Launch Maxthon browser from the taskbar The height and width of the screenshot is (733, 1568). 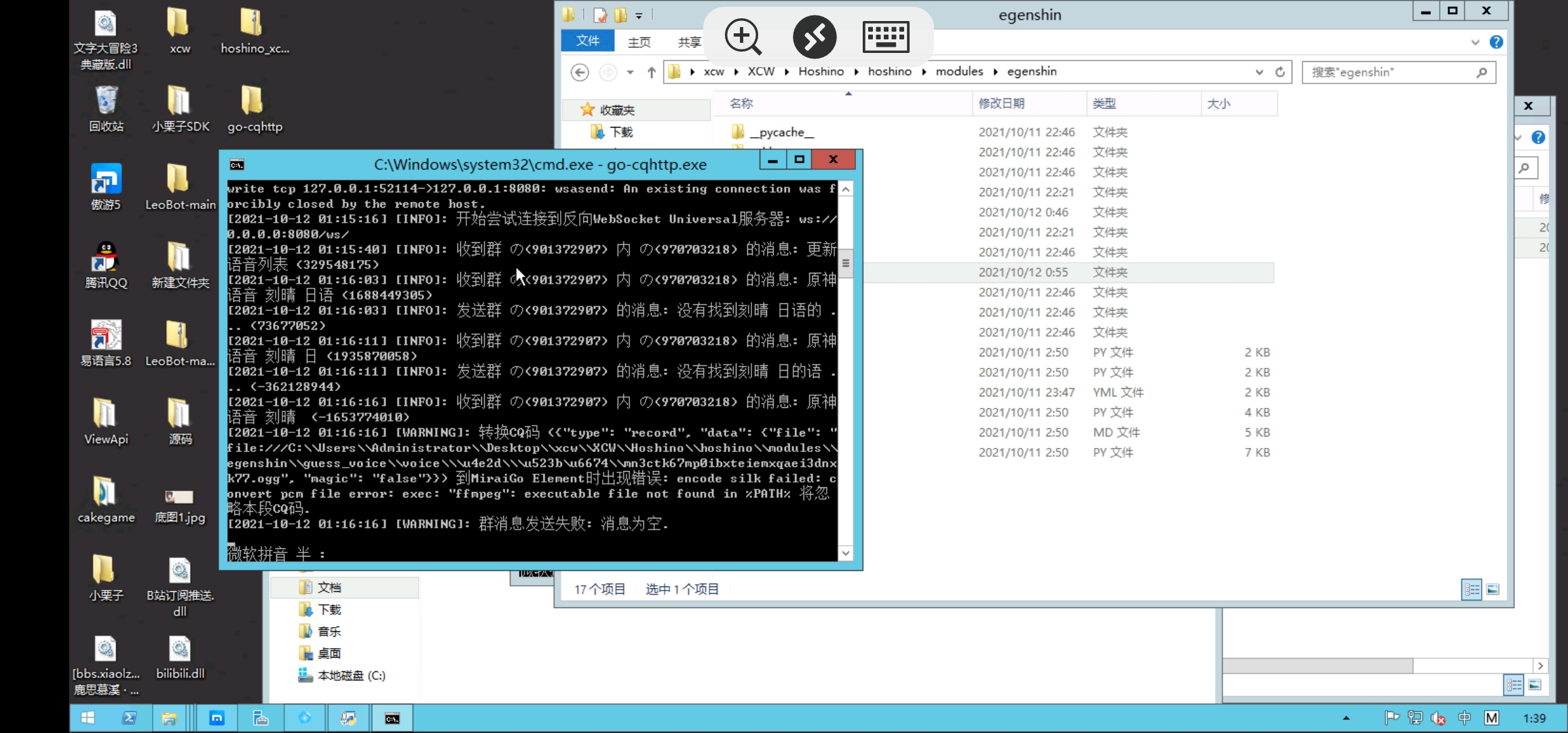pos(217,717)
